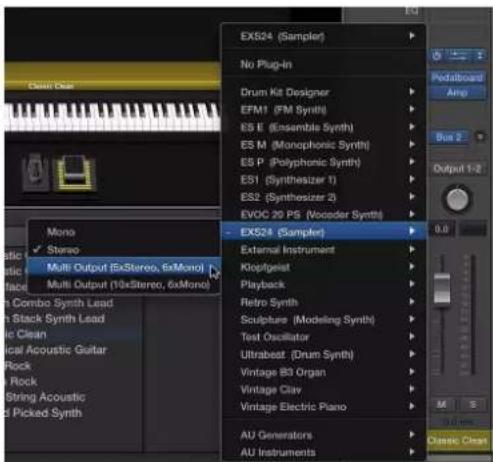
Task: Click the 0.0 volume value field
Action: point(441,229)
